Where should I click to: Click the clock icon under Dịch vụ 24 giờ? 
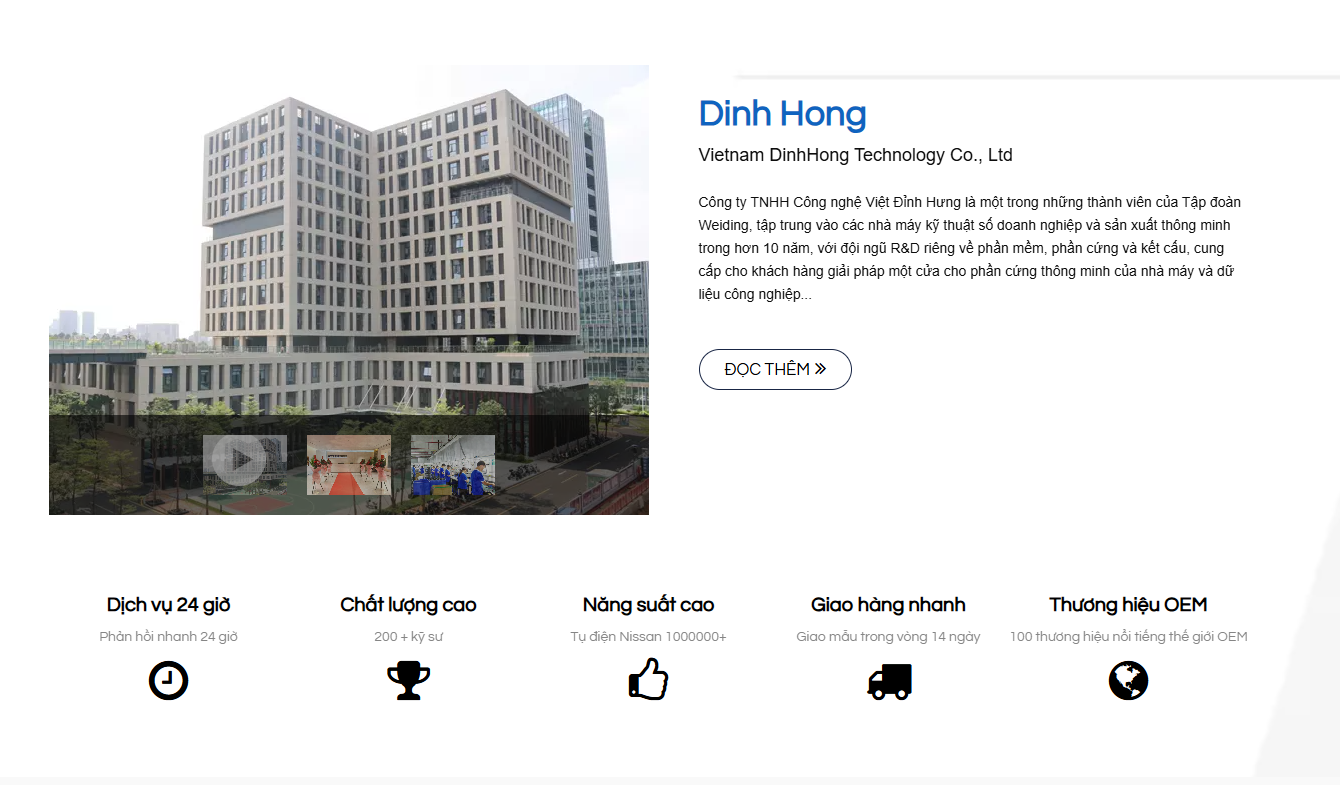click(x=168, y=681)
